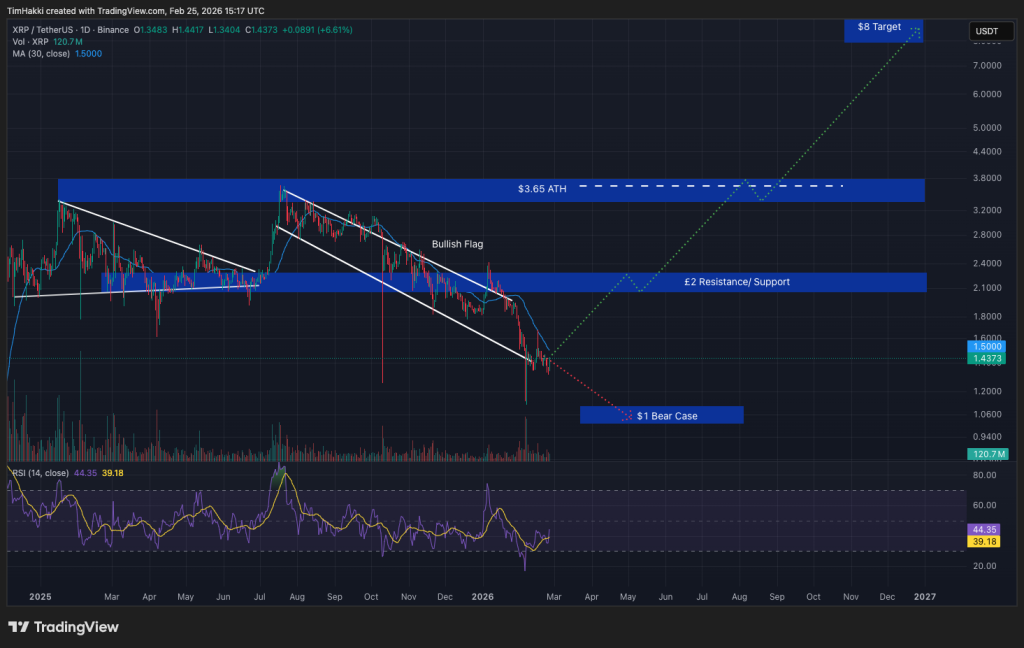Click the TradingView logo at bottom left
The image size is (1024, 648).
(63, 627)
